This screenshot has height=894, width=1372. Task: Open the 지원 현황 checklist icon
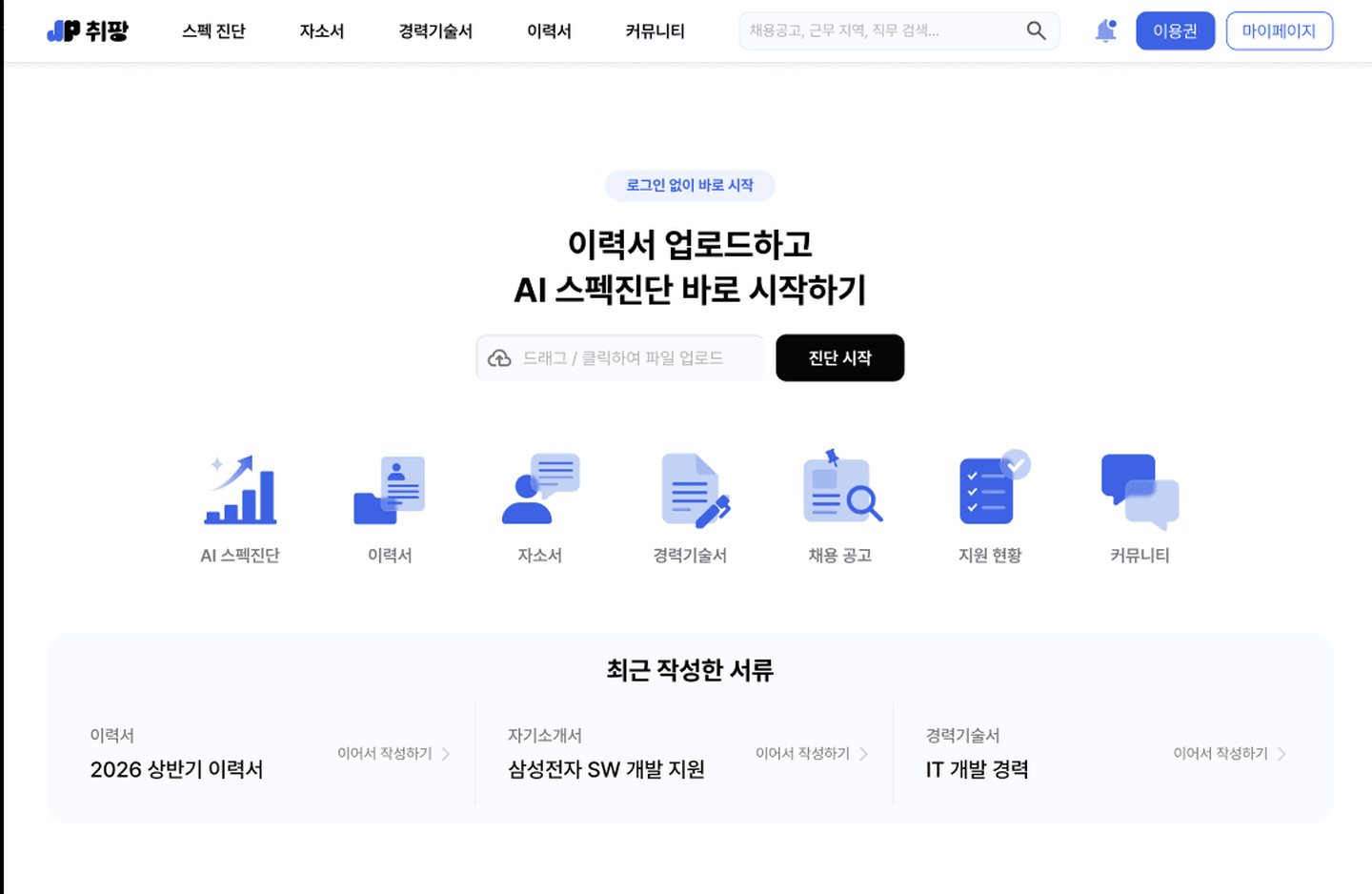[x=994, y=487]
